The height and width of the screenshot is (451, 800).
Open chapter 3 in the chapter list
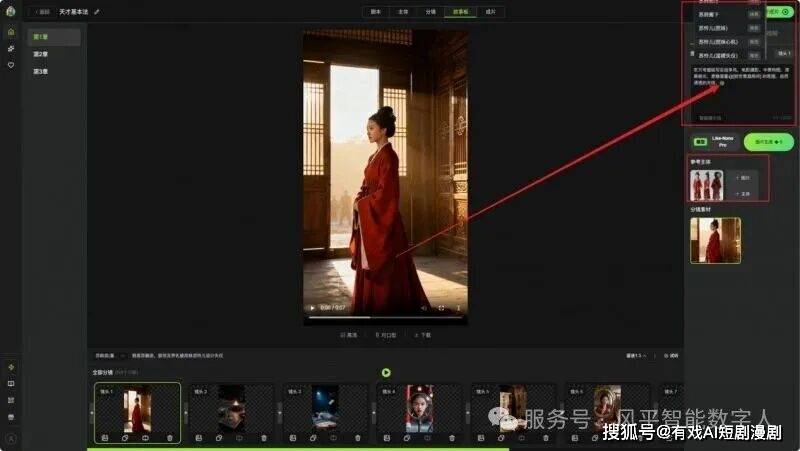41,71
